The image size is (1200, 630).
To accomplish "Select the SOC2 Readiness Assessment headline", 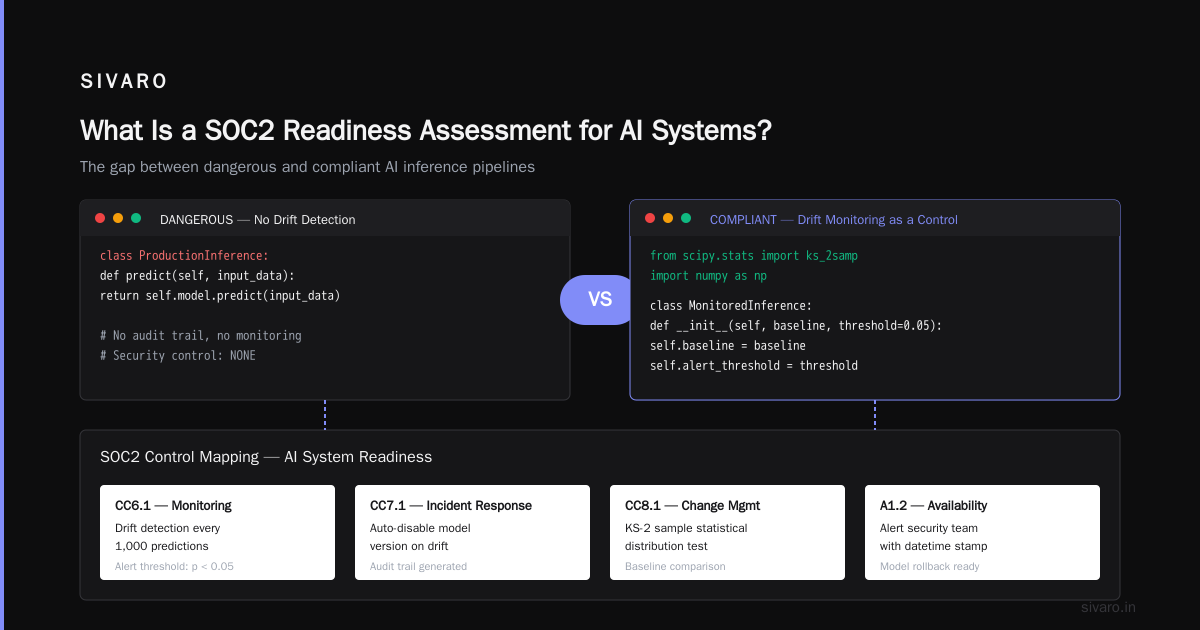I will [x=426, y=131].
